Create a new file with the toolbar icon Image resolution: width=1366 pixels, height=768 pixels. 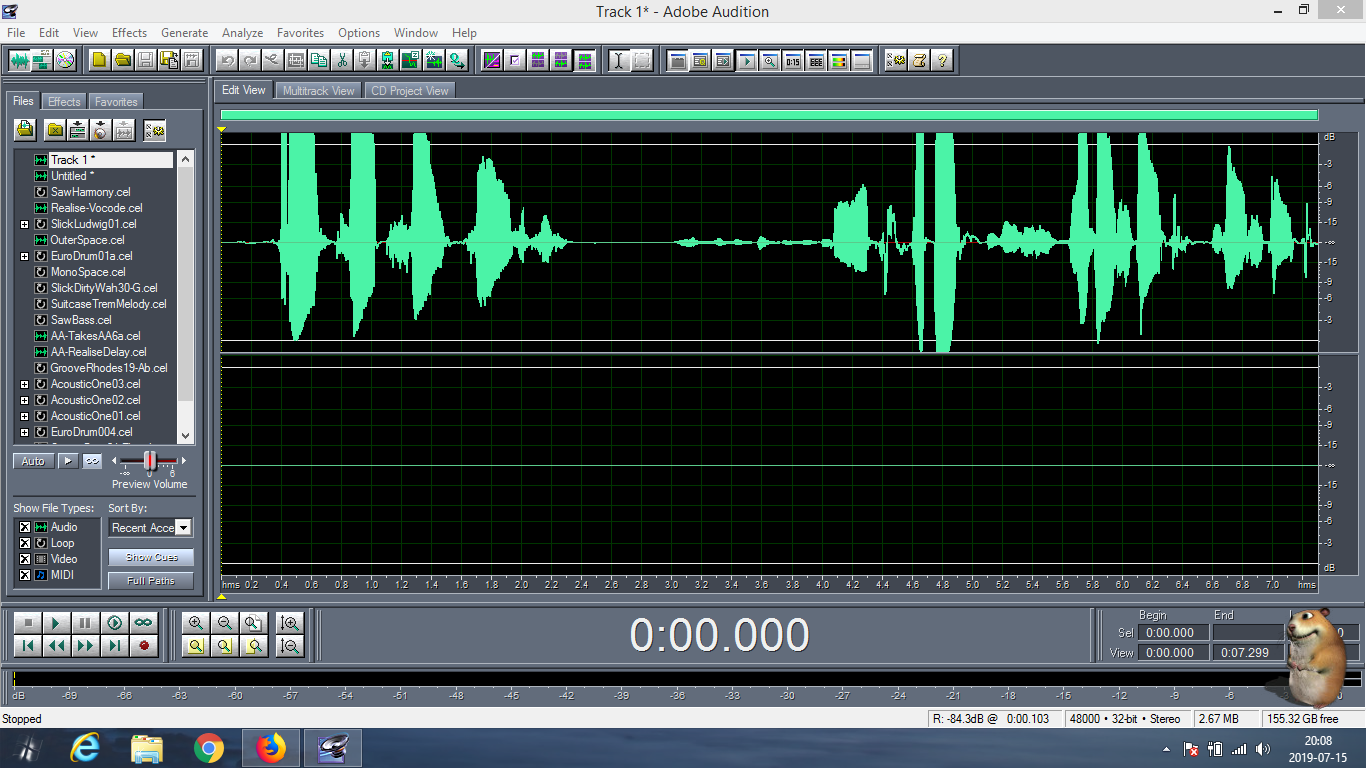[x=99, y=60]
